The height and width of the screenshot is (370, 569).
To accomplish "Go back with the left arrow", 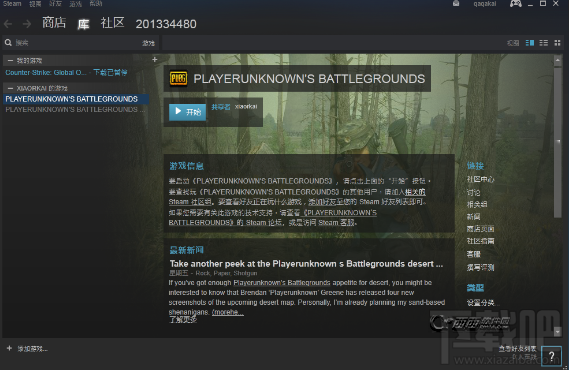I will 8,24.
